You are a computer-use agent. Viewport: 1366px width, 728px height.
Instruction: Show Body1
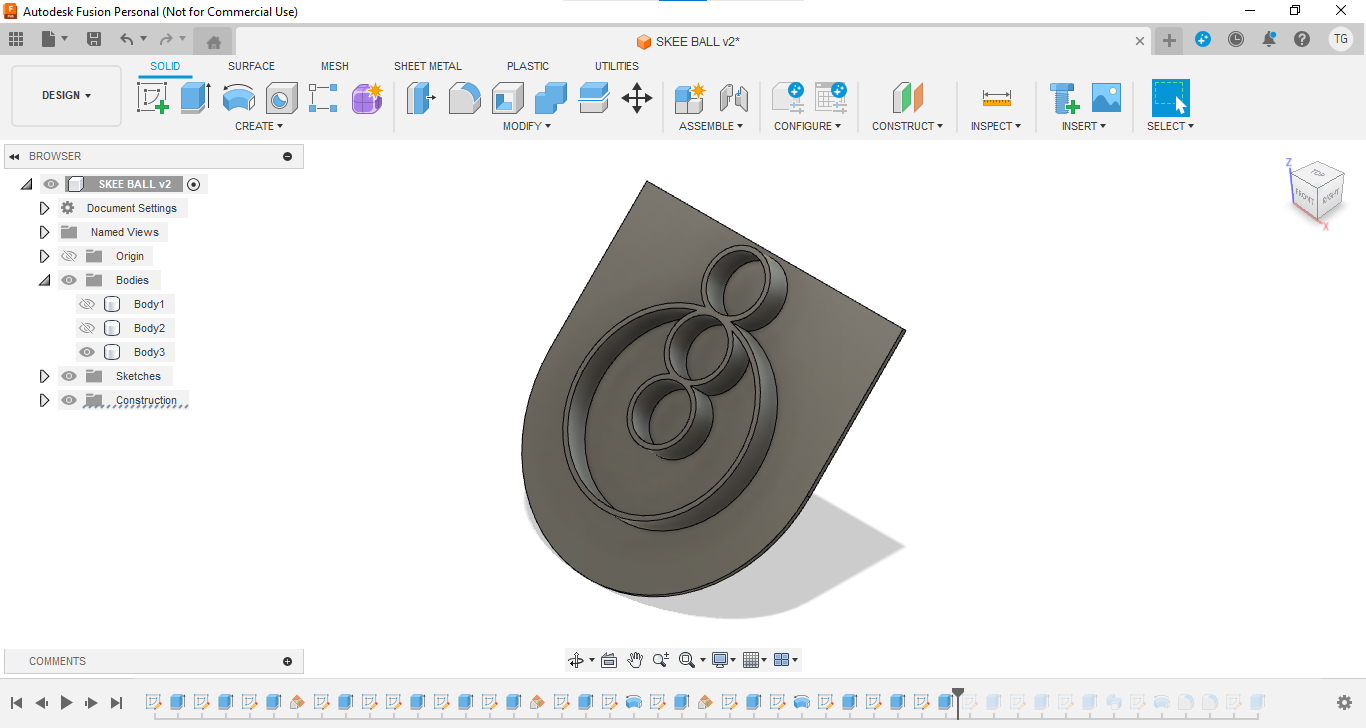click(x=87, y=304)
